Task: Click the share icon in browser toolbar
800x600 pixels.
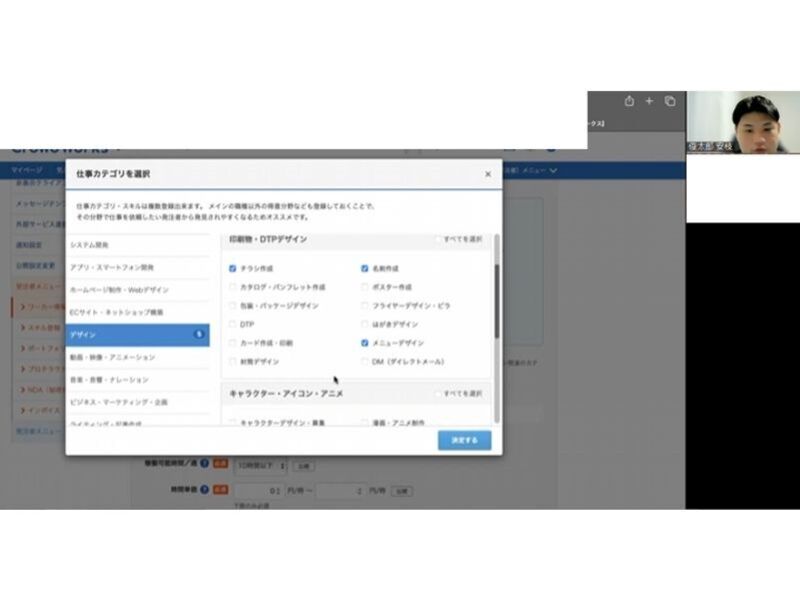Action: [629, 101]
